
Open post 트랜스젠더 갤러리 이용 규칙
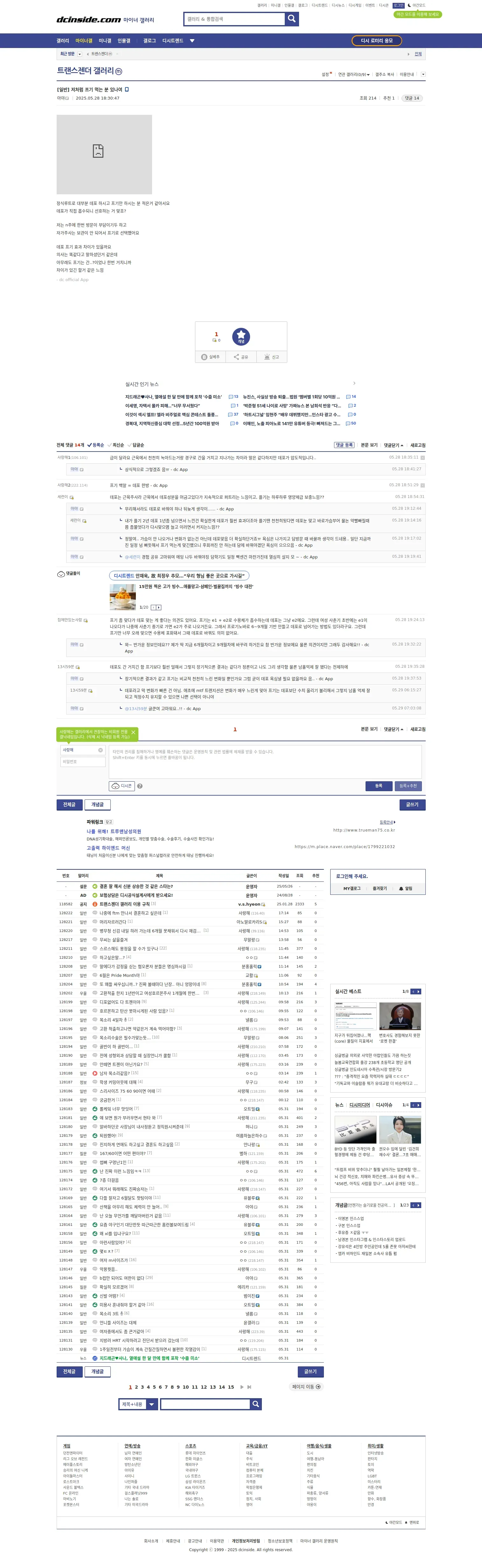pos(124,904)
